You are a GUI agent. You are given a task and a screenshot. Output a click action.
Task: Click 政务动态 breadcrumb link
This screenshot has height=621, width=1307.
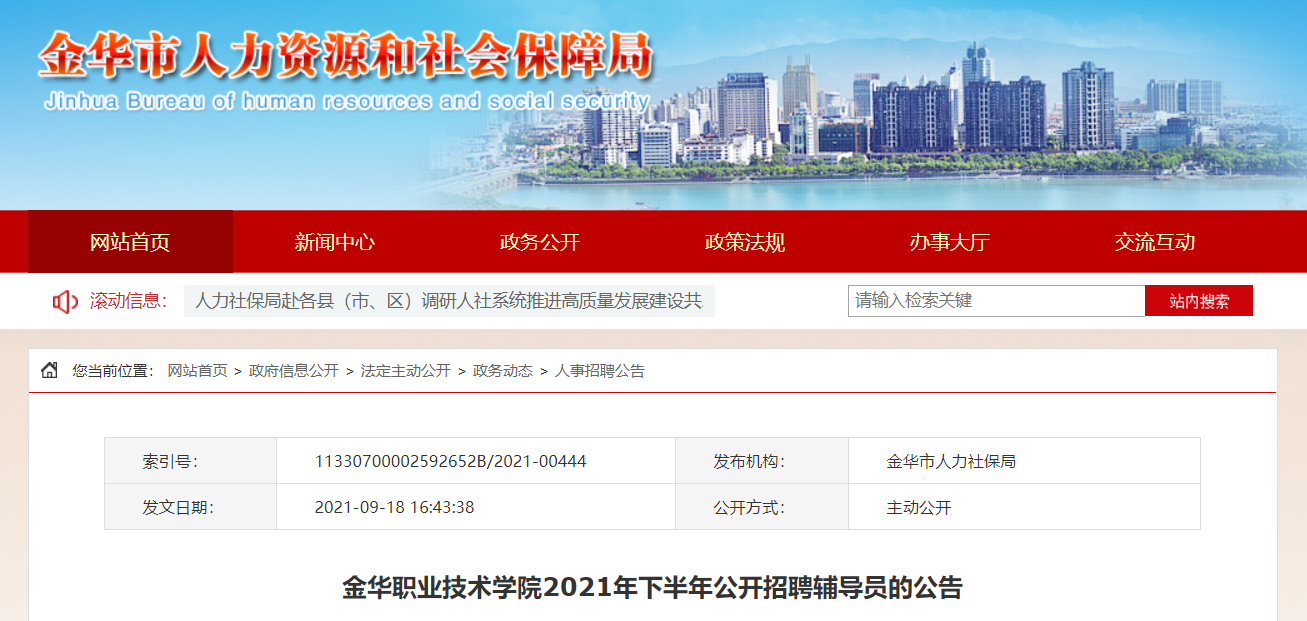(x=503, y=371)
